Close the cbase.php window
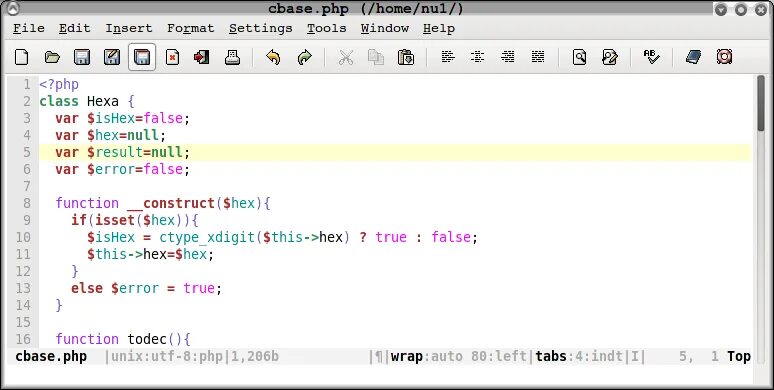The image size is (774, 390). pyautogui.click(x=761, y=9)
